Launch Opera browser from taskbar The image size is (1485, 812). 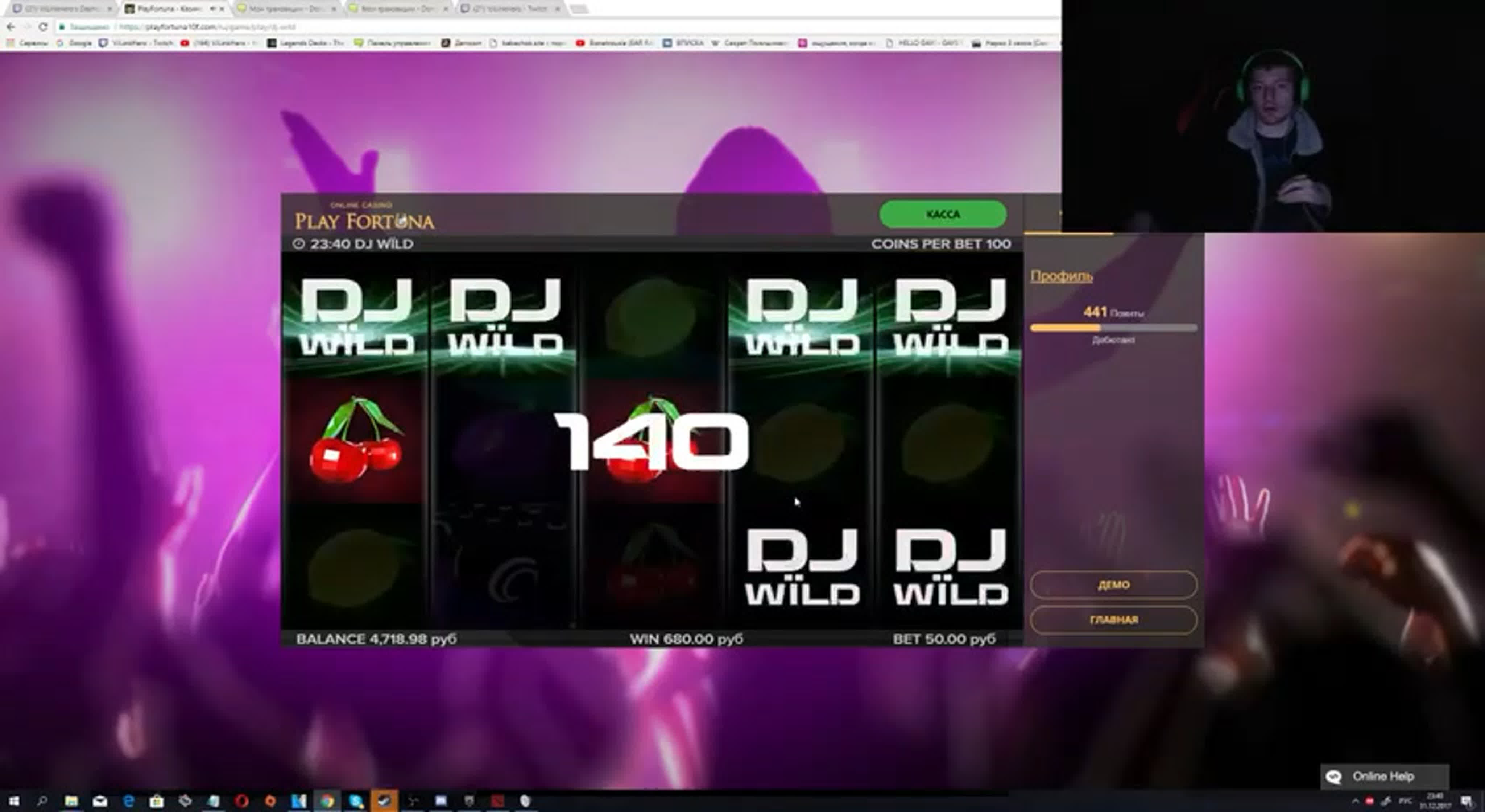pyautogui.click(x=241, y=801)
